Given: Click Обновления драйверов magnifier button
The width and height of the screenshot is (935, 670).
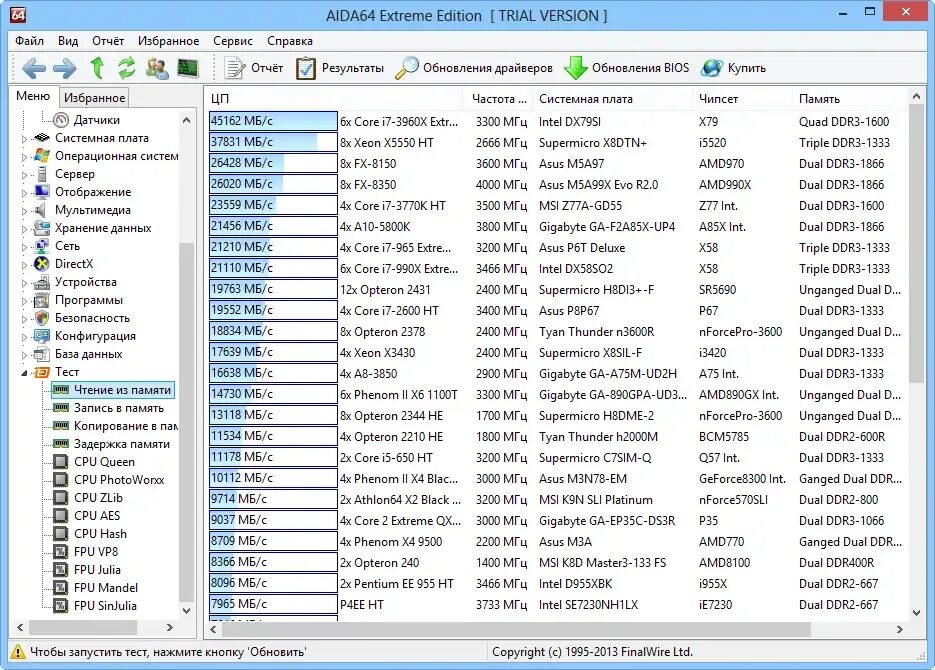Looking at the screenshot, I should [x=474, y=68].
